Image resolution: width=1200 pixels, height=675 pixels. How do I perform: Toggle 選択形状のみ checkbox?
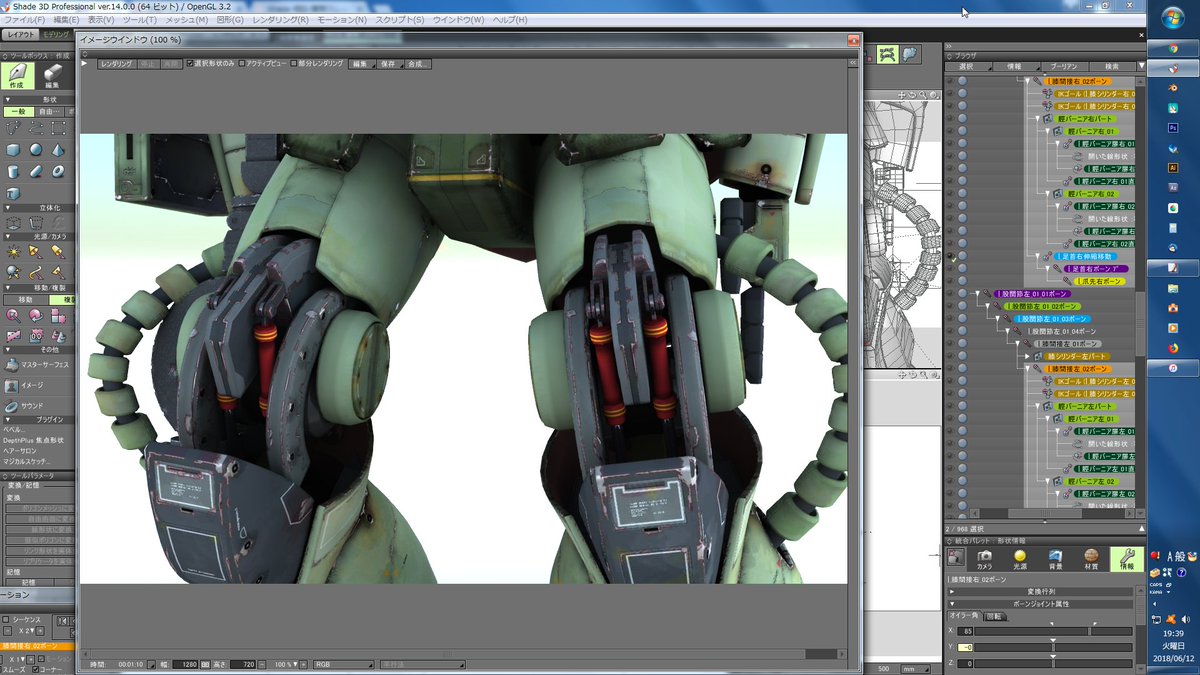pyautogui.click(x=190, y=63)
